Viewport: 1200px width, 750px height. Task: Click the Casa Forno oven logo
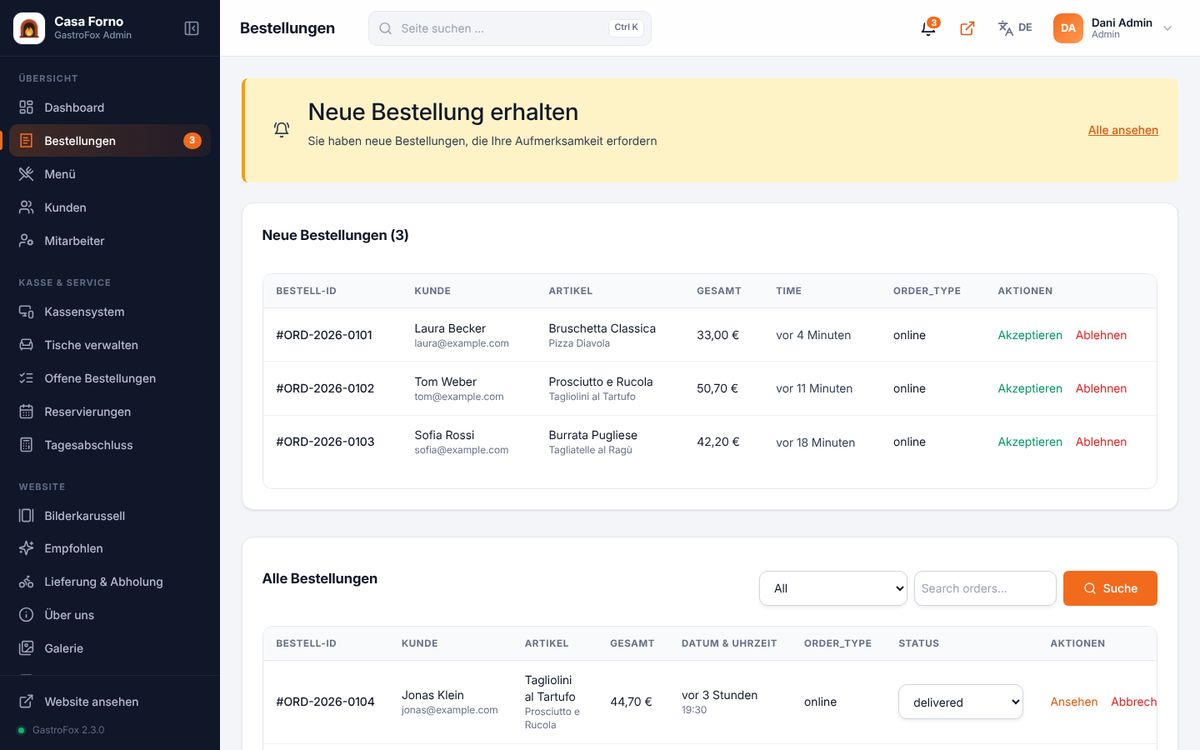29,28
